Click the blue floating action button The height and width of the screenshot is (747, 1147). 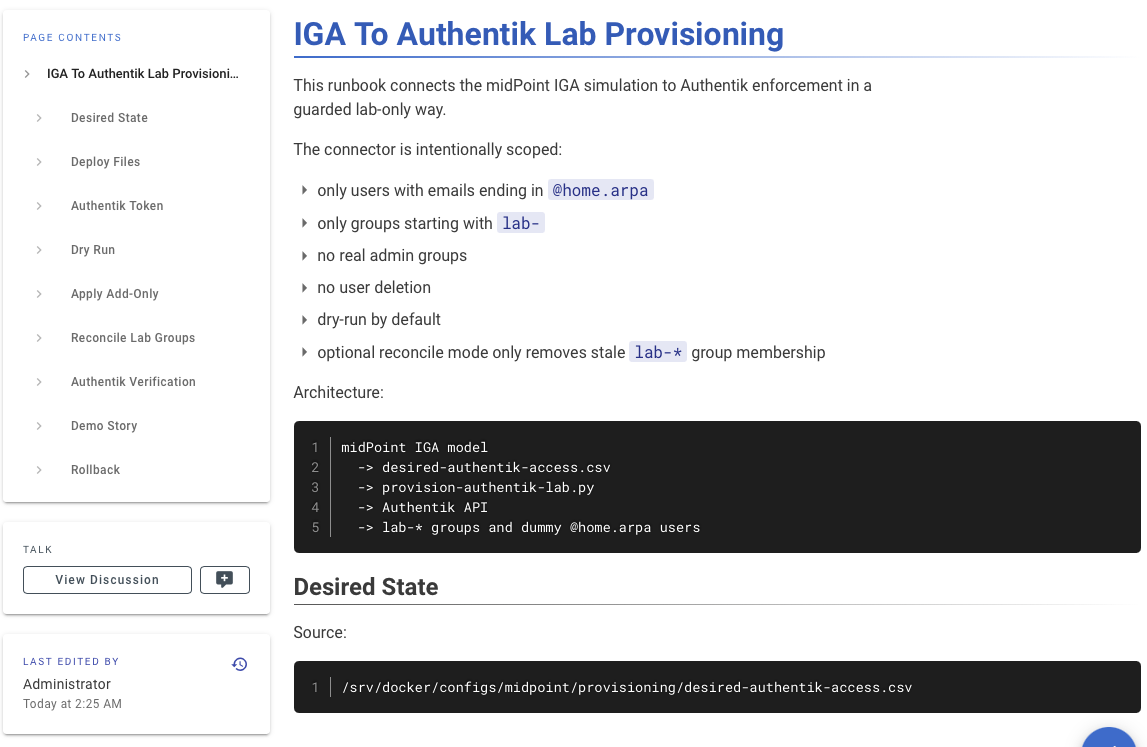pyautogui.click(x=1109, y=737)
